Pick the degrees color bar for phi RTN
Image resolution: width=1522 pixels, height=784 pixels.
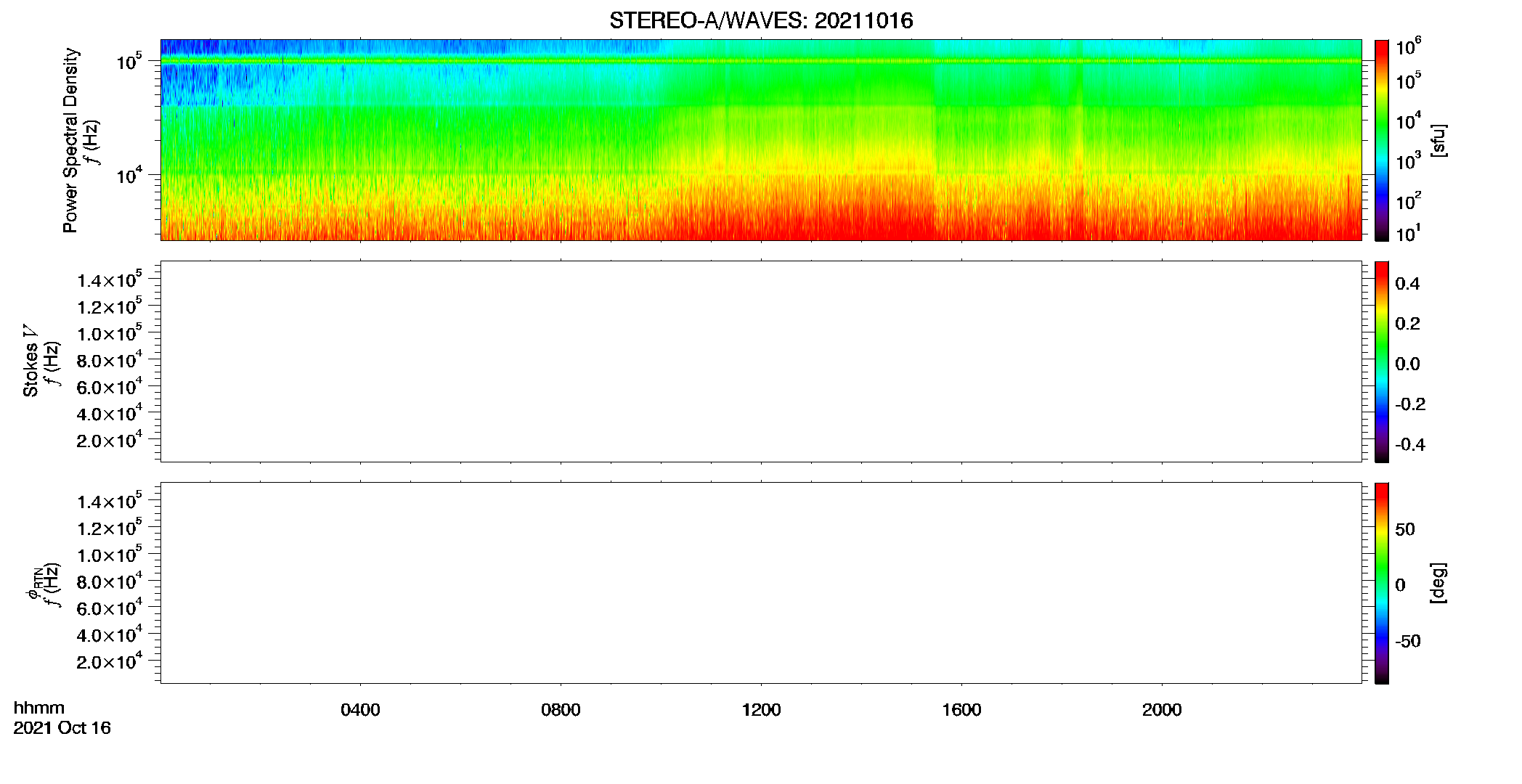coord(1382,583)
